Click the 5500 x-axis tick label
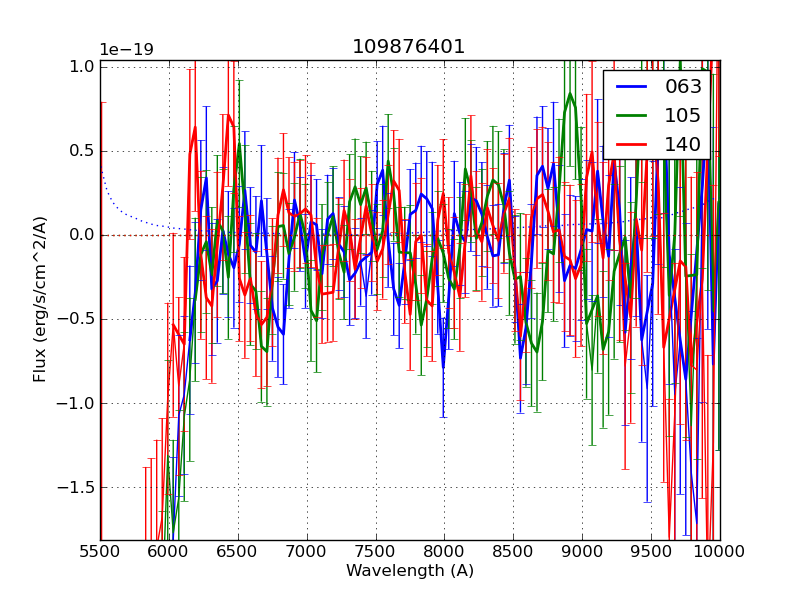The image size is (800, 600). 100,551
